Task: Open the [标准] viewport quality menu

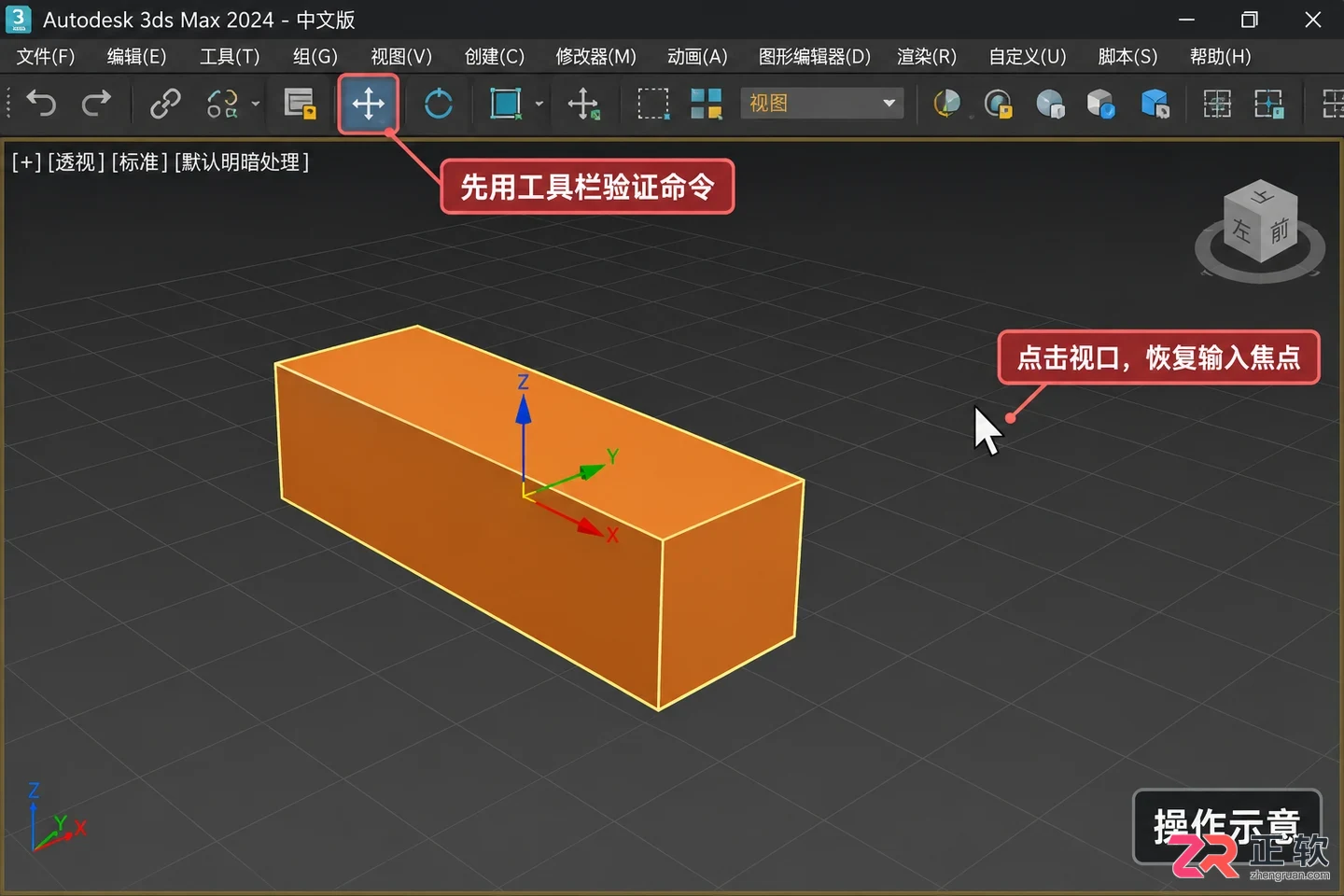Action: 139,162
